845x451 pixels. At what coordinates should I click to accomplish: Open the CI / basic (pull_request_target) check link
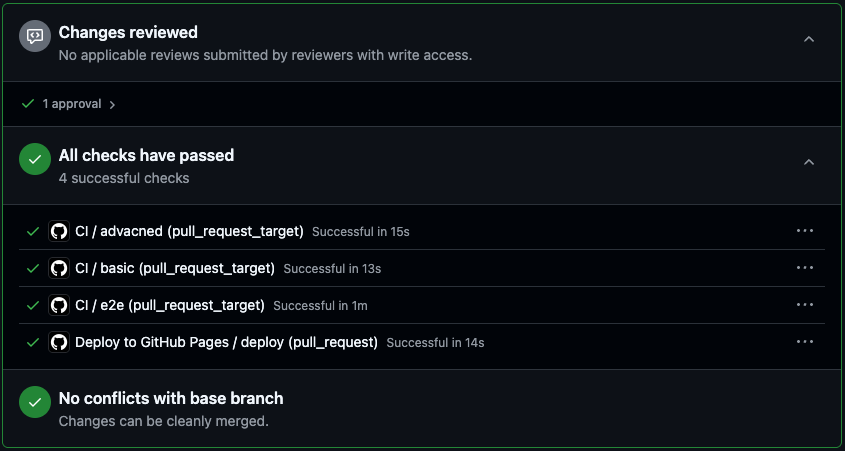pos(175,268)
